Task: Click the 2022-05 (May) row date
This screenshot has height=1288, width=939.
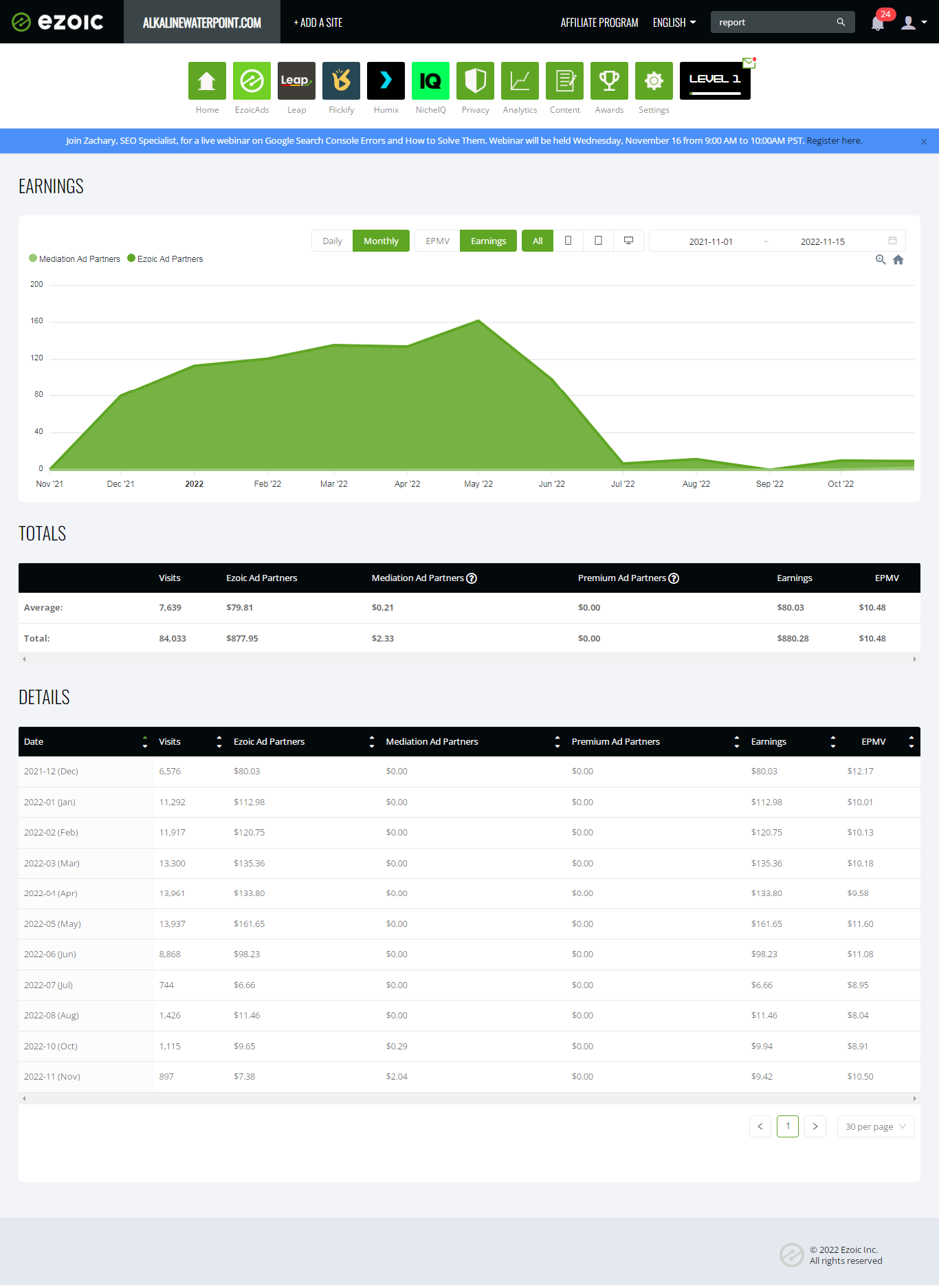Action: [52, 924]
